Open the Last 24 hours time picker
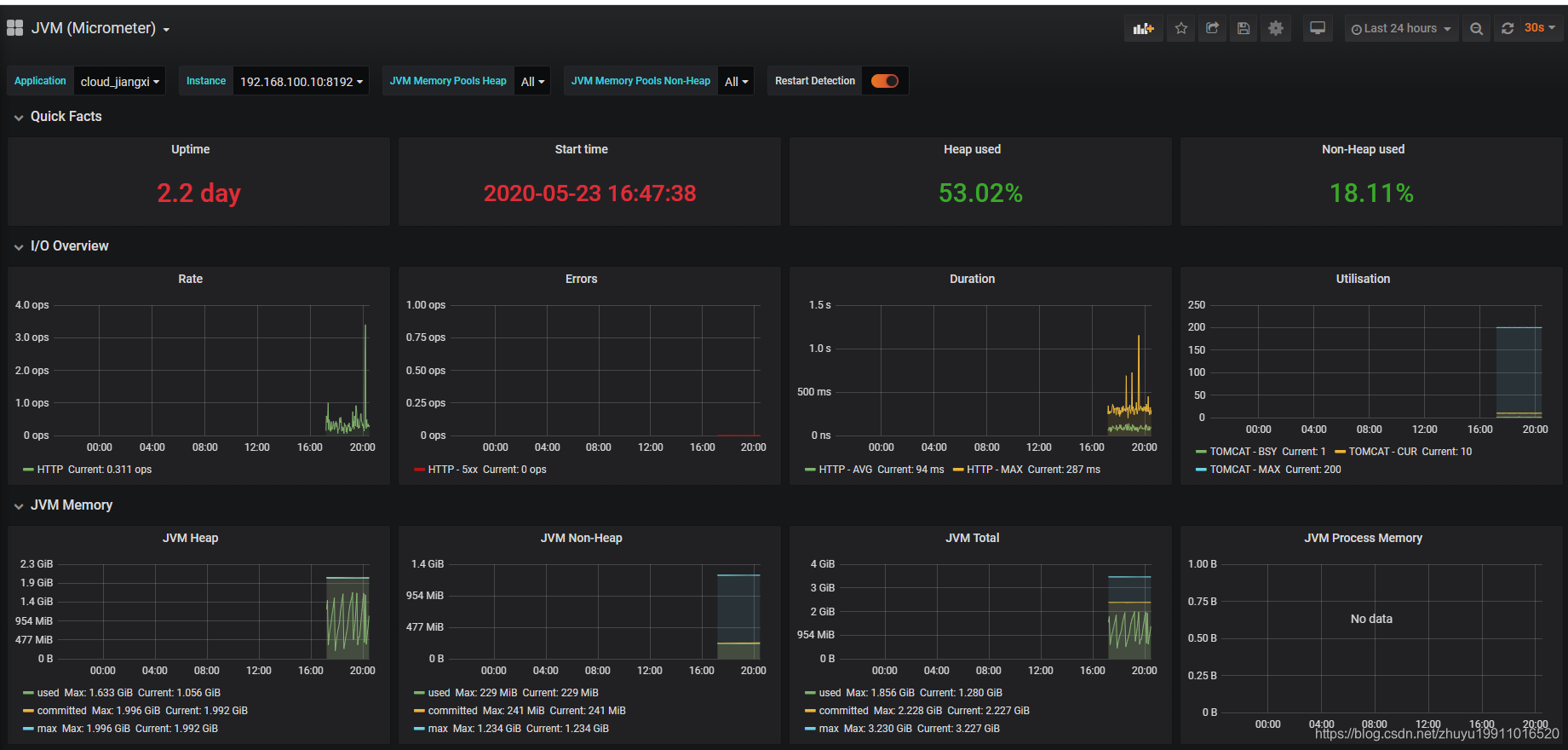Image resolution: width=1568 pixels, height=750 pixels. 1401,28
